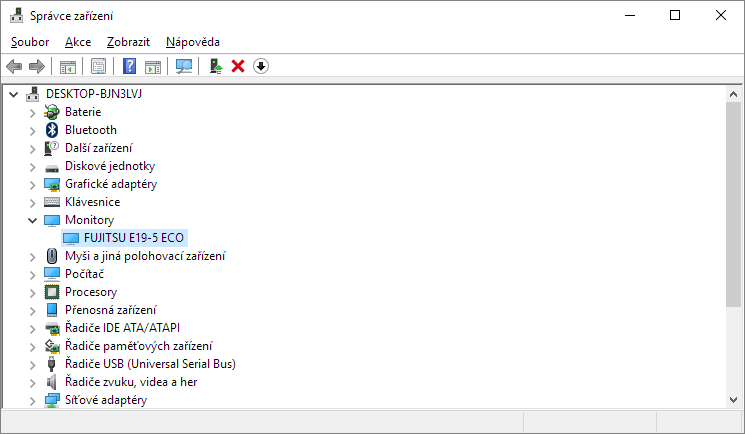Click the Řadiče USB plug icon
Screen dimensions: 745x434
[x=51, y=364]
